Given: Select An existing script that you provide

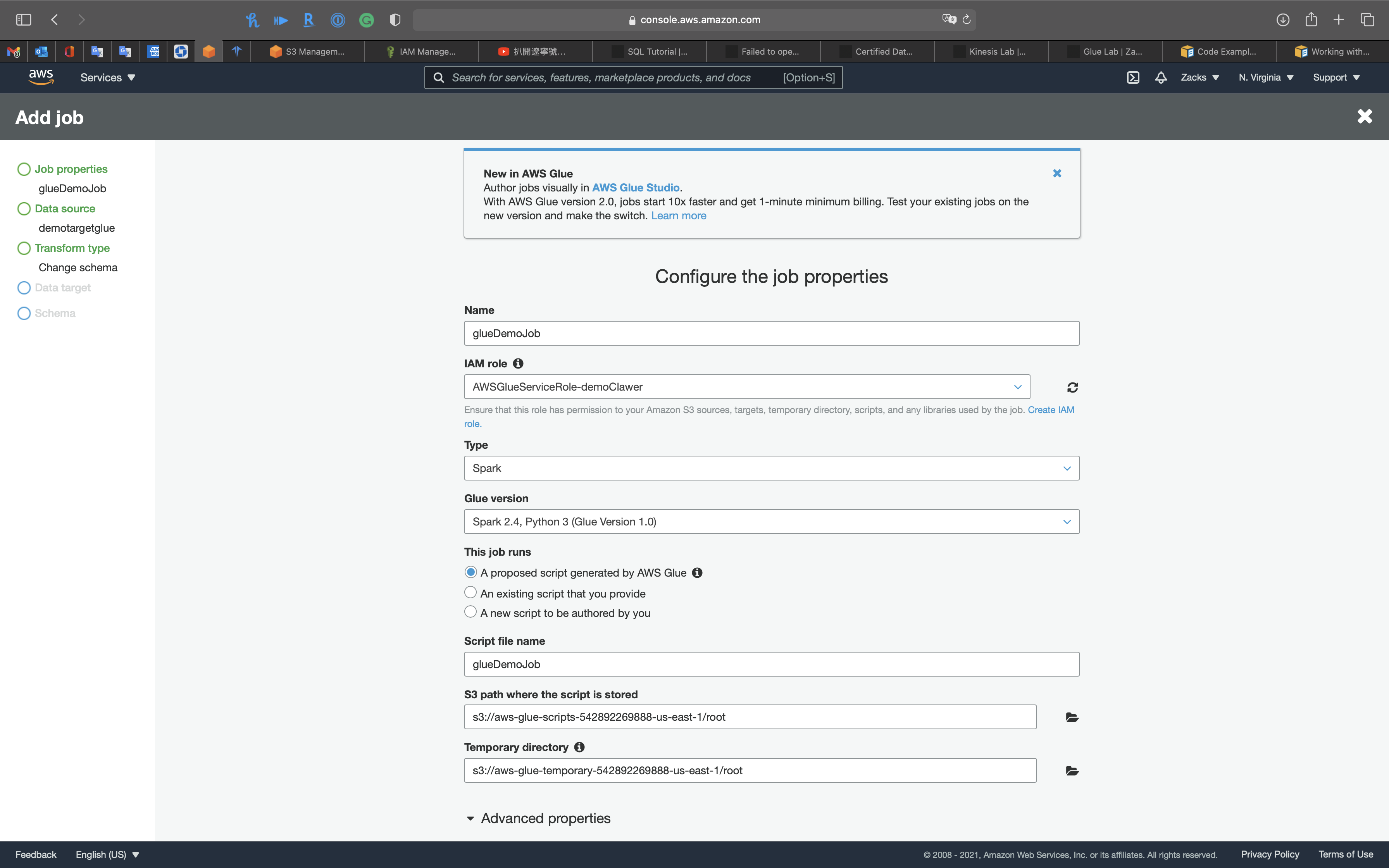Looking at the screenshot, I should (470, 592).
